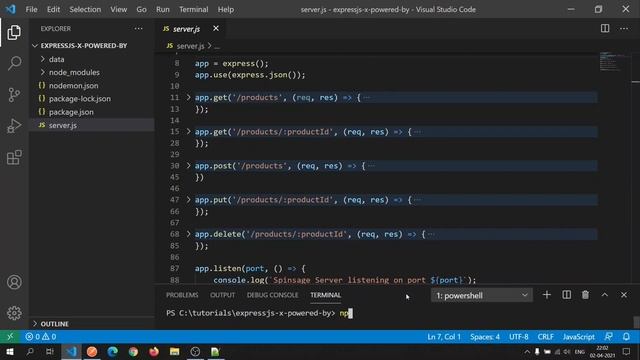Click Ln 7, Col 1 in status bar
Screen dimensions: 640x360
point(444,337)
